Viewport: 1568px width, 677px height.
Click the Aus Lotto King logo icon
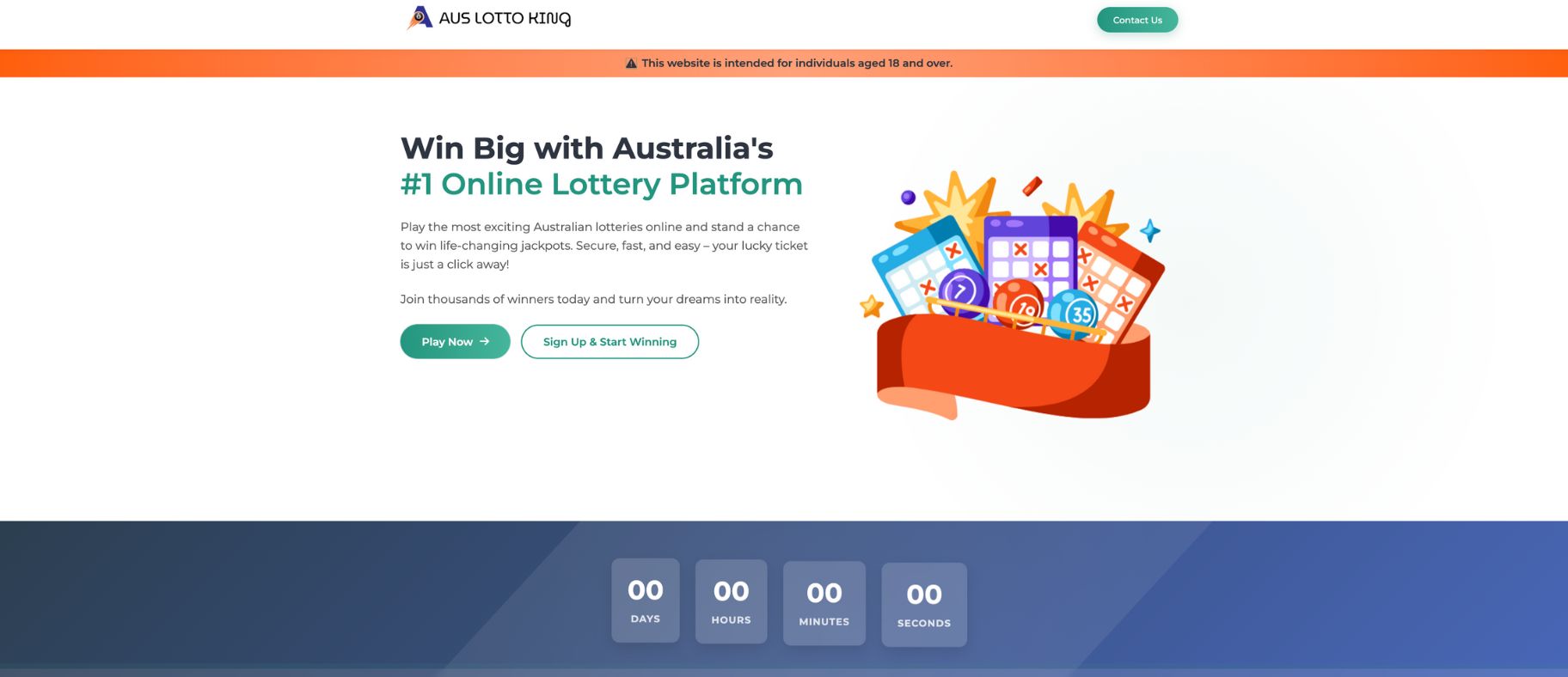(420, 17)
